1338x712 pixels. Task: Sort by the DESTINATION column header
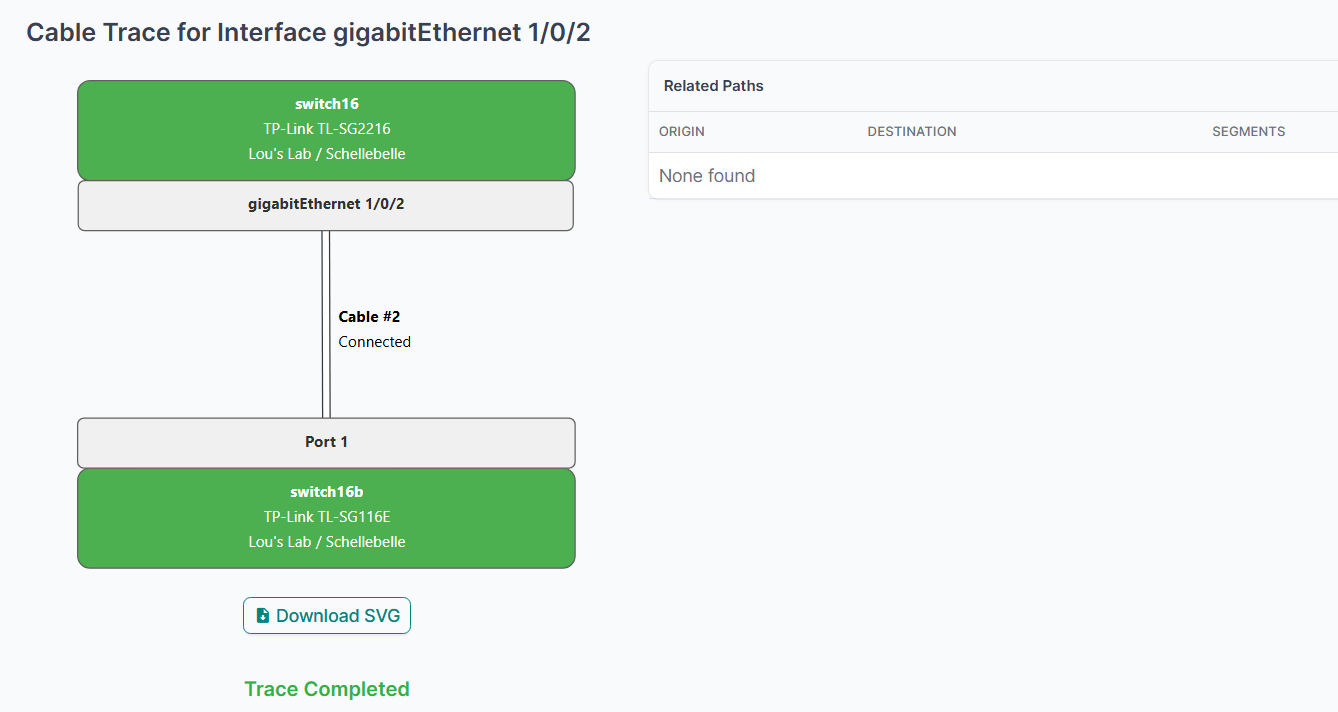[x=911, y=132]
